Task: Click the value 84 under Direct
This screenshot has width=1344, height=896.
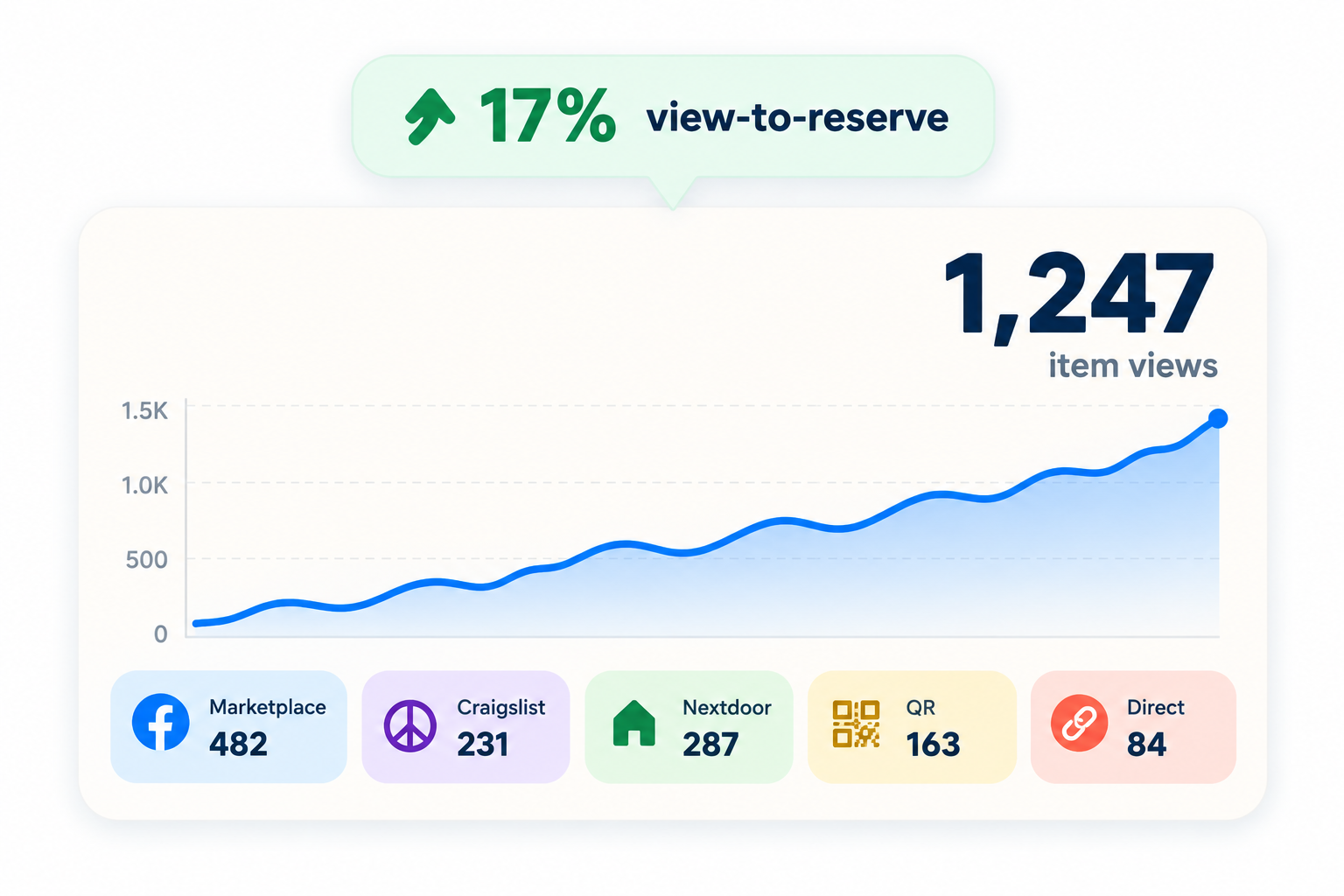Action: point(1146,745)
